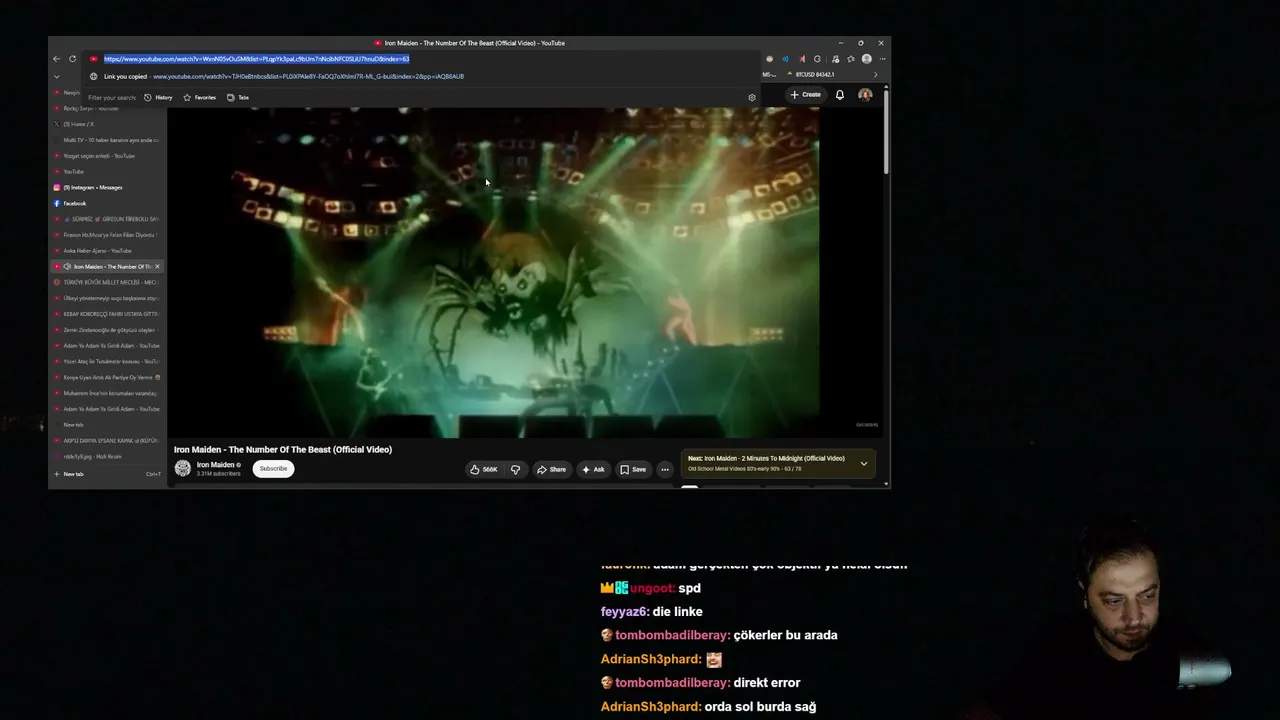Collapse the vertical tab list chevron

[56, 76]
